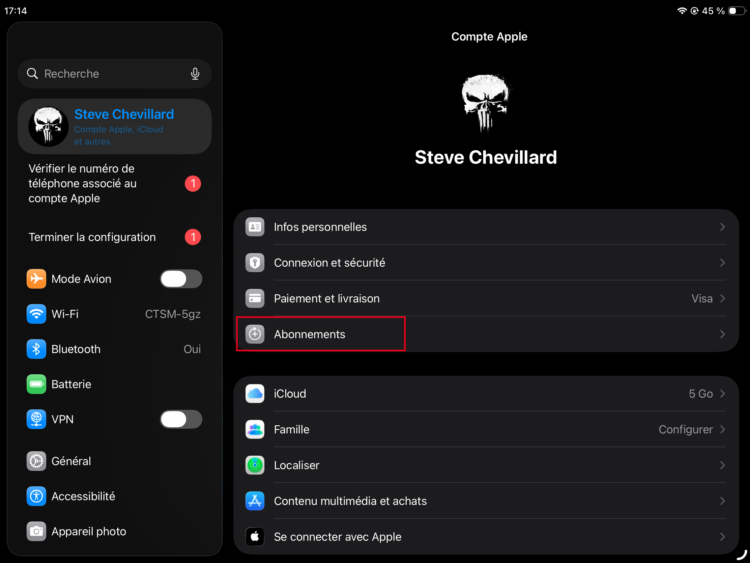
Task: Tap the Accessibilité icon
Action: click(x=36, y=497)
